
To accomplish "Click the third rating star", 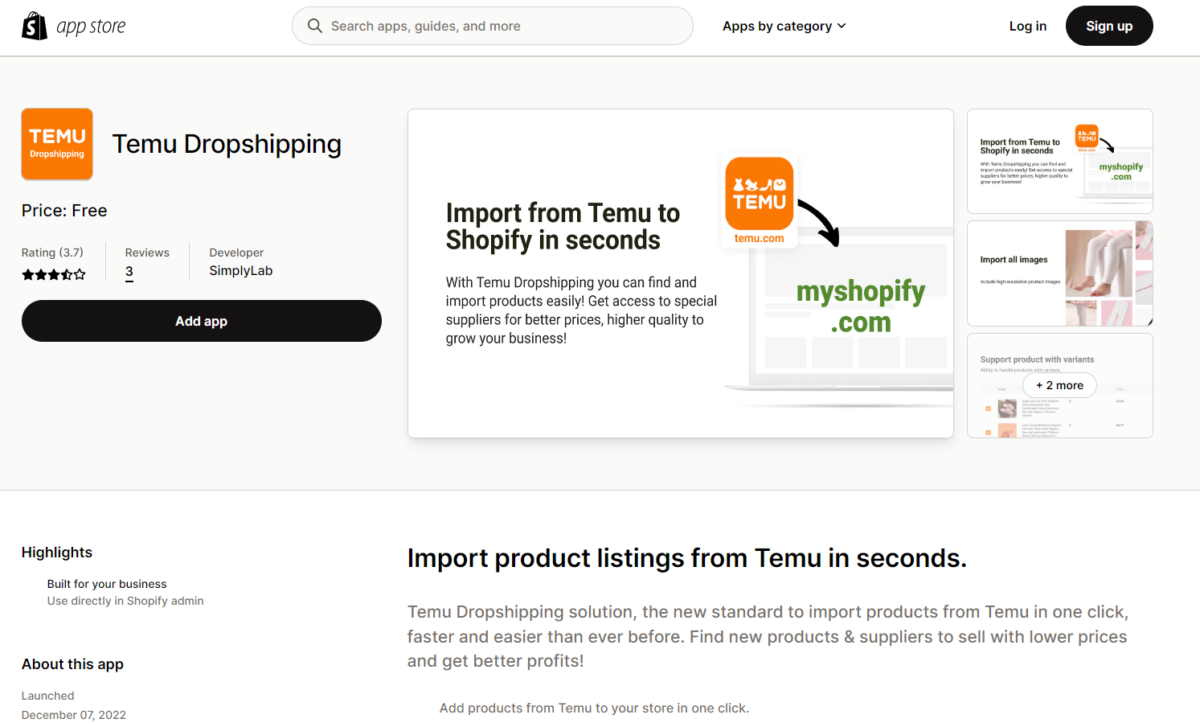I will 53,273.
